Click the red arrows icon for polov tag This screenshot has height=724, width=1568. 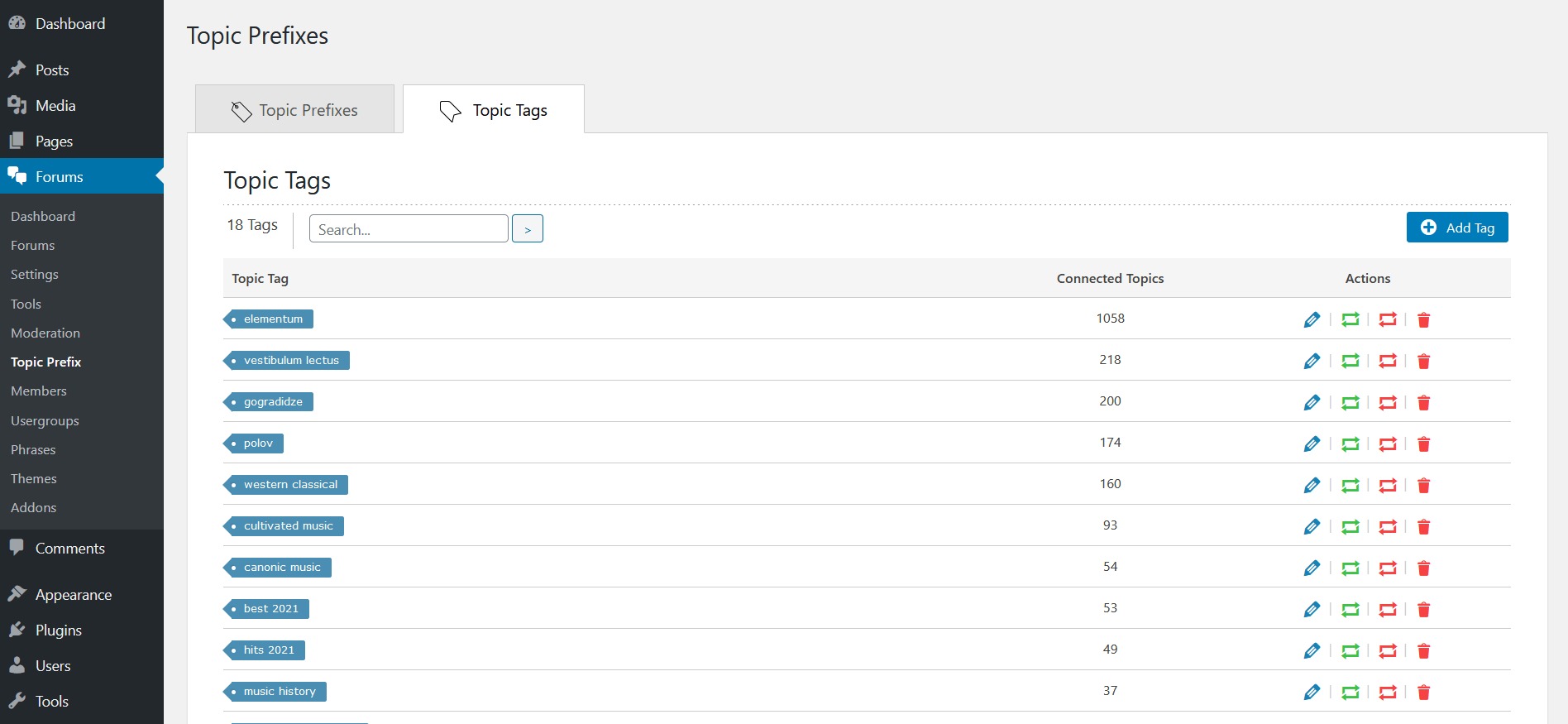pos(1387,444)
